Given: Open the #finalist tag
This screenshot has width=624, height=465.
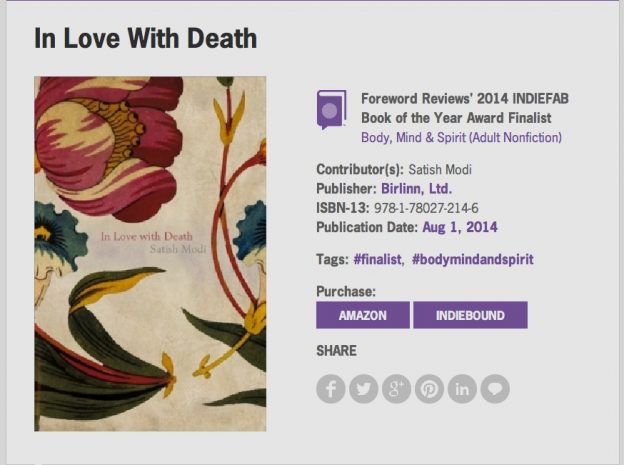Looking at the screenshot, I should pos(377,260).
